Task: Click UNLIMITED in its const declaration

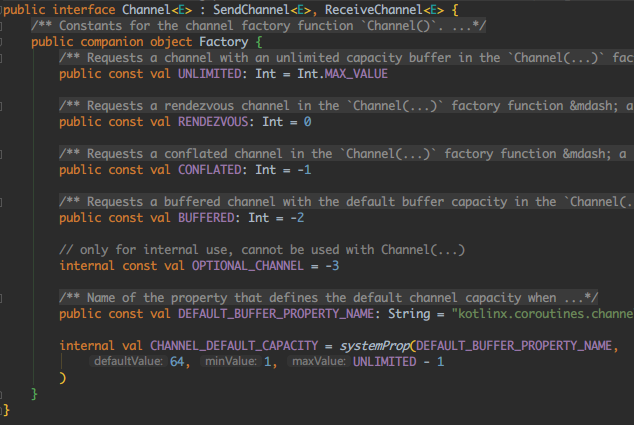Action: pos(209,74)
